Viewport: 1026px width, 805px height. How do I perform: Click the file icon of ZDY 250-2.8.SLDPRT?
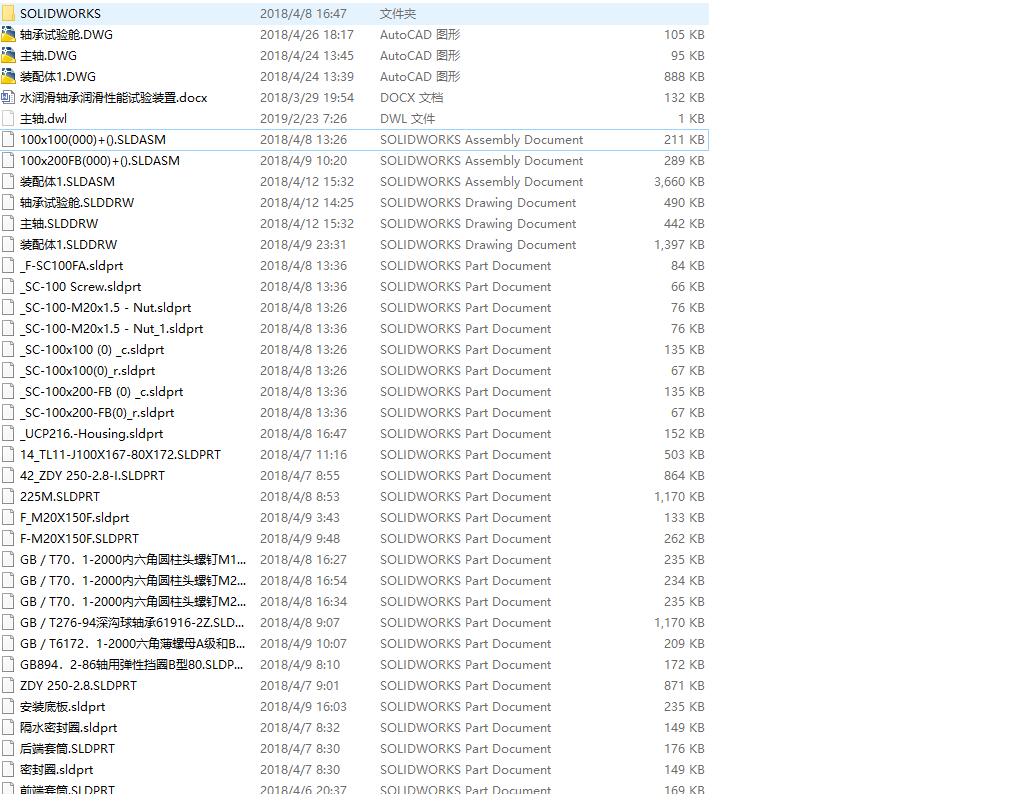8,685
